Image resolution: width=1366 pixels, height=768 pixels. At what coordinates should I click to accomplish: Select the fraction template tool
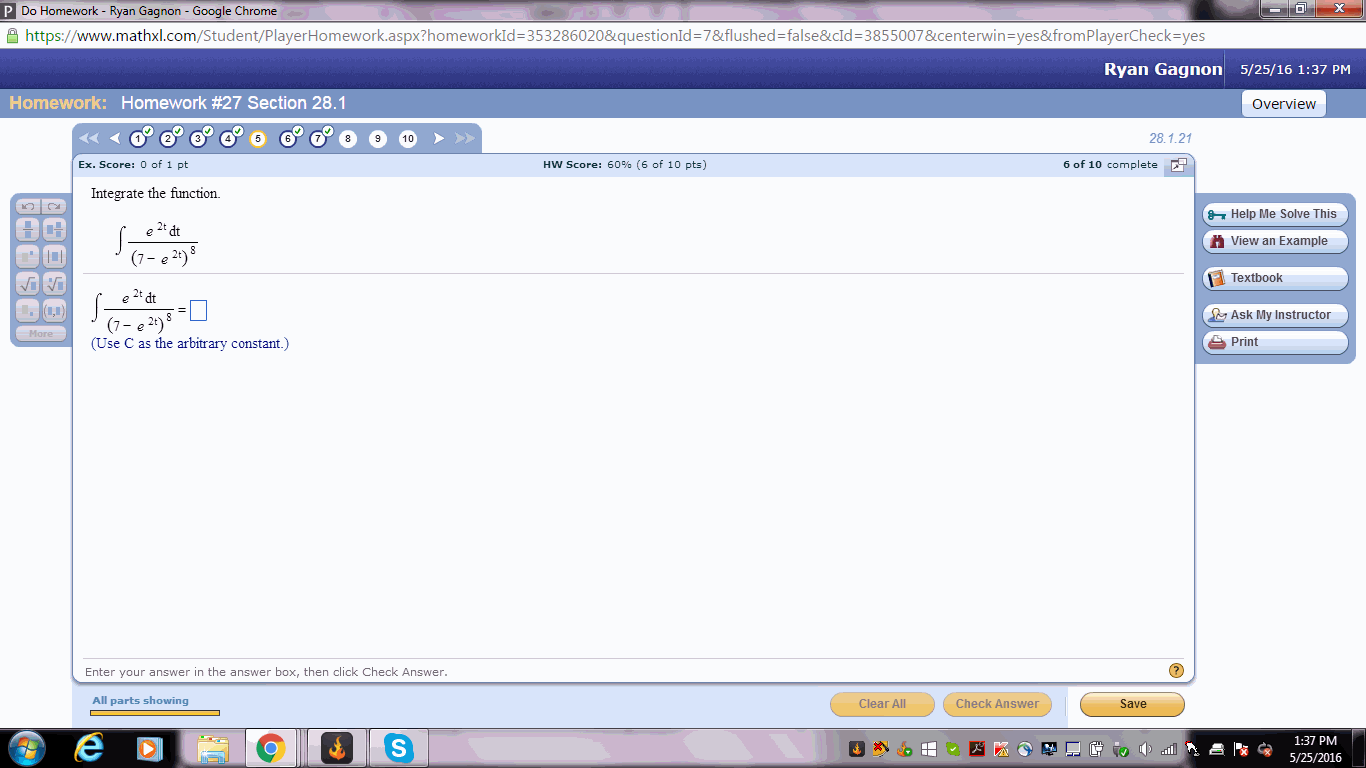(x=27, y=228)
